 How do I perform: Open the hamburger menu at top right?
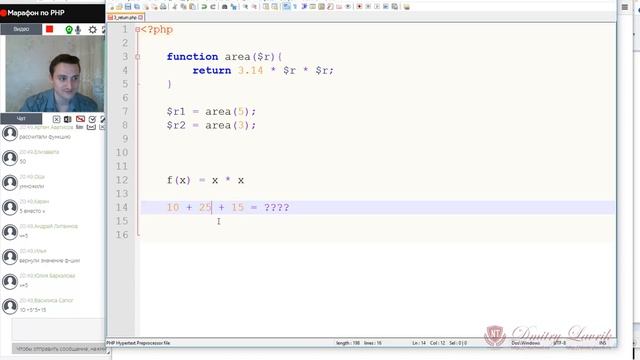click(x=624, y=7)
